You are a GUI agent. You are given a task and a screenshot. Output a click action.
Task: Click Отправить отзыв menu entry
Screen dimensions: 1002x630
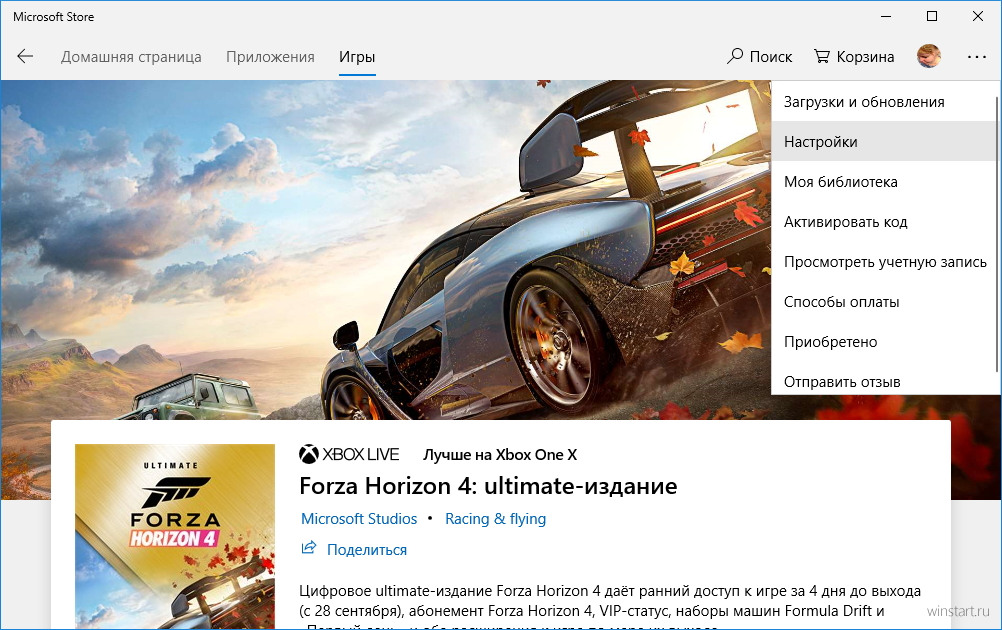[883, 381]
